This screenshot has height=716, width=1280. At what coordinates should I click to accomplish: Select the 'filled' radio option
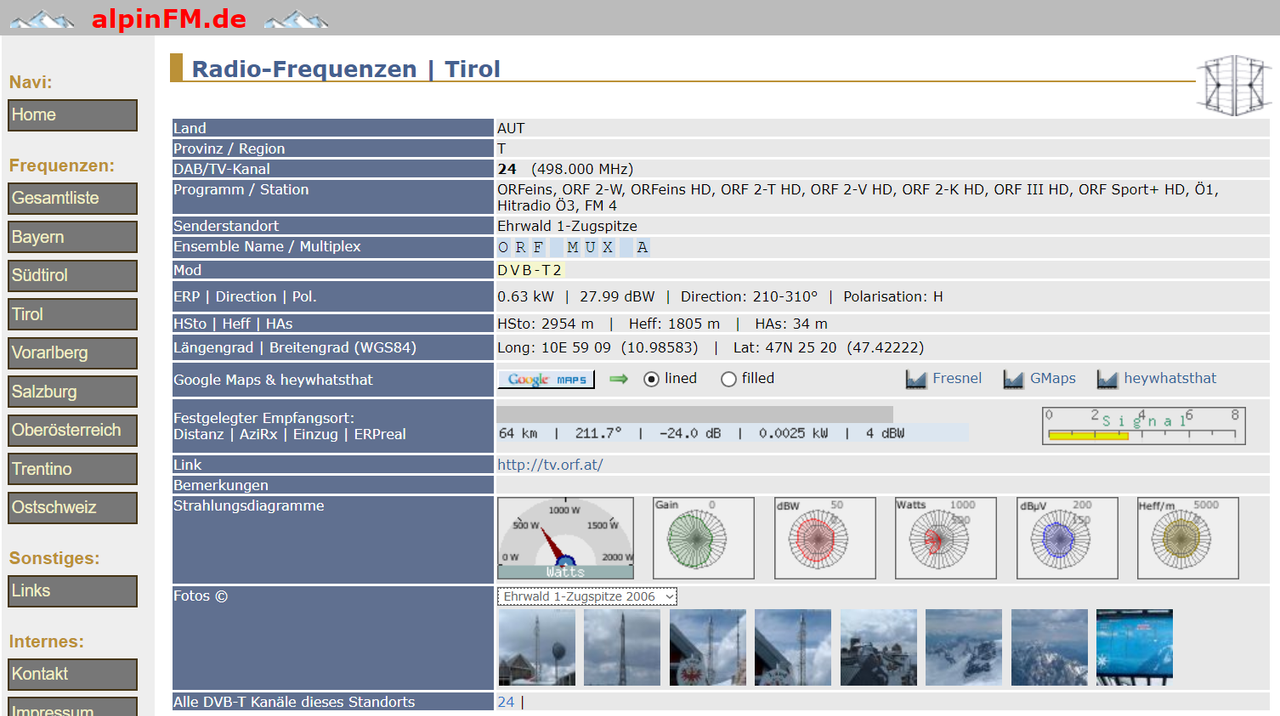[729, 379]
